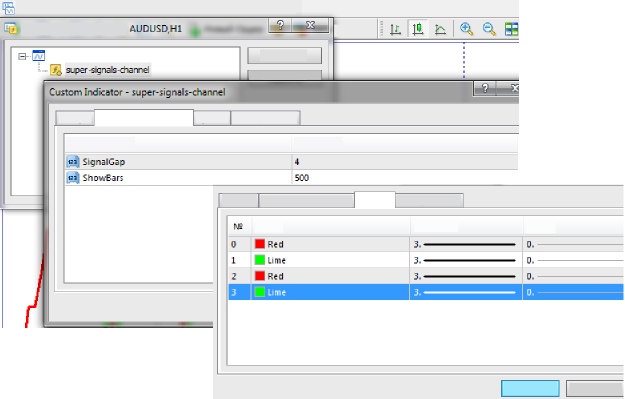Viewport: 625px width, 399px height.
Task: Click the ShowBars parameter icon
Action: (73, 178)
